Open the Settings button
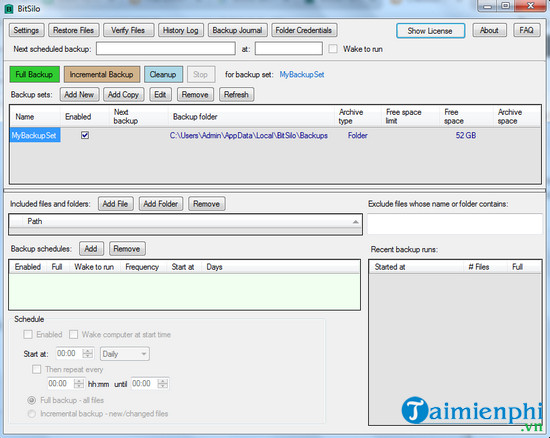550x438 pixels. click(x=26, y=30)
